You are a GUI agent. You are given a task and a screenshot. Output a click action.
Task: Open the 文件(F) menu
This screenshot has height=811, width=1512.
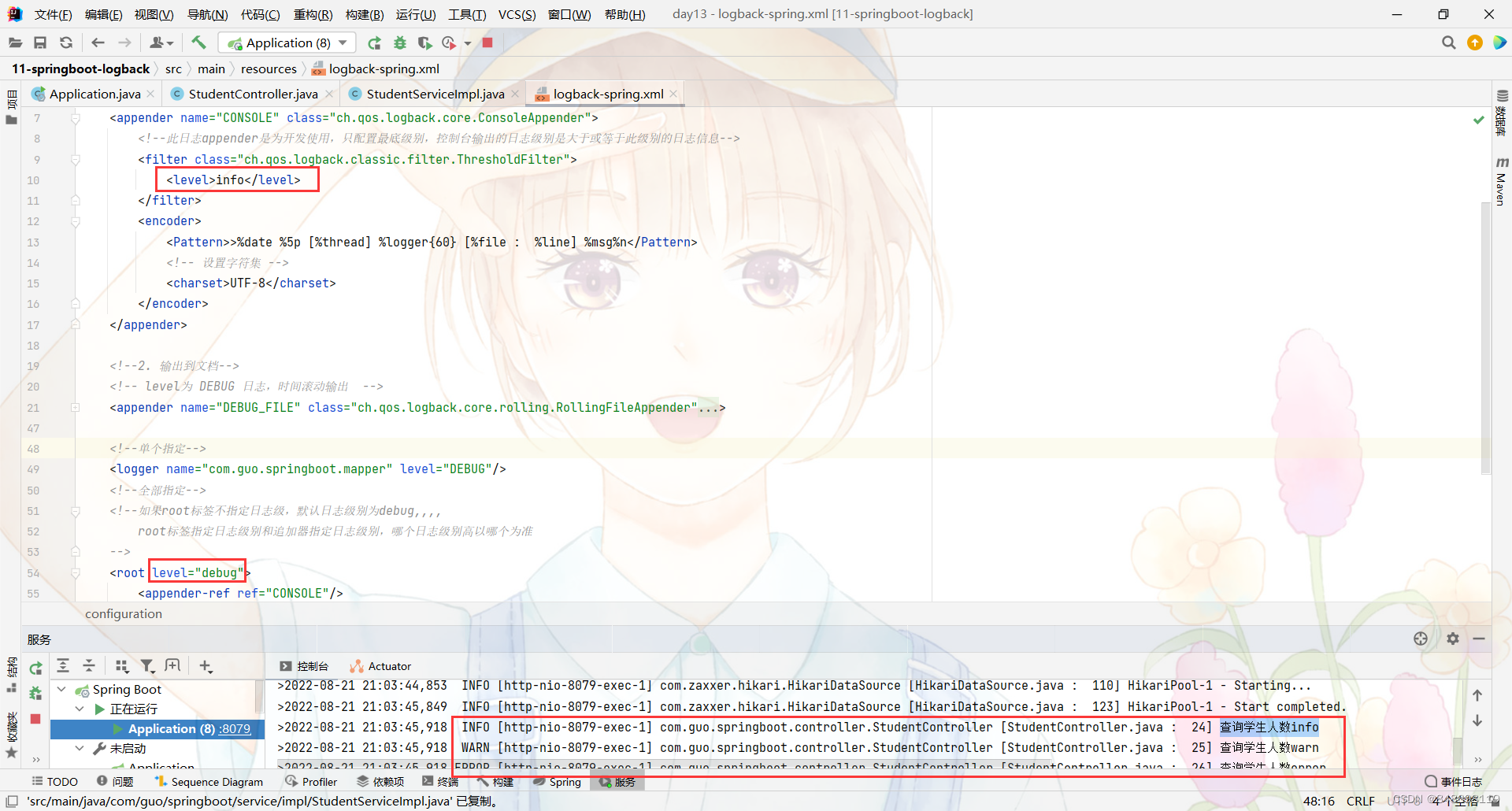coord(53,14)
